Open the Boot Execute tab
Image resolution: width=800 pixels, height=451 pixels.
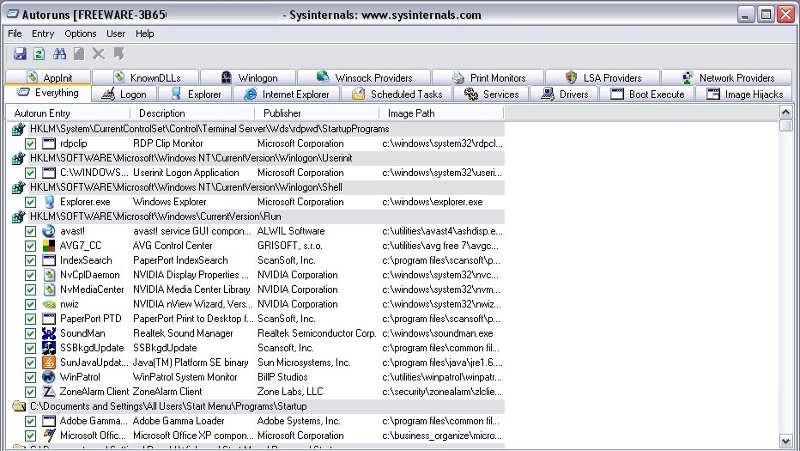pyautogui.click(x=647, y=94)
